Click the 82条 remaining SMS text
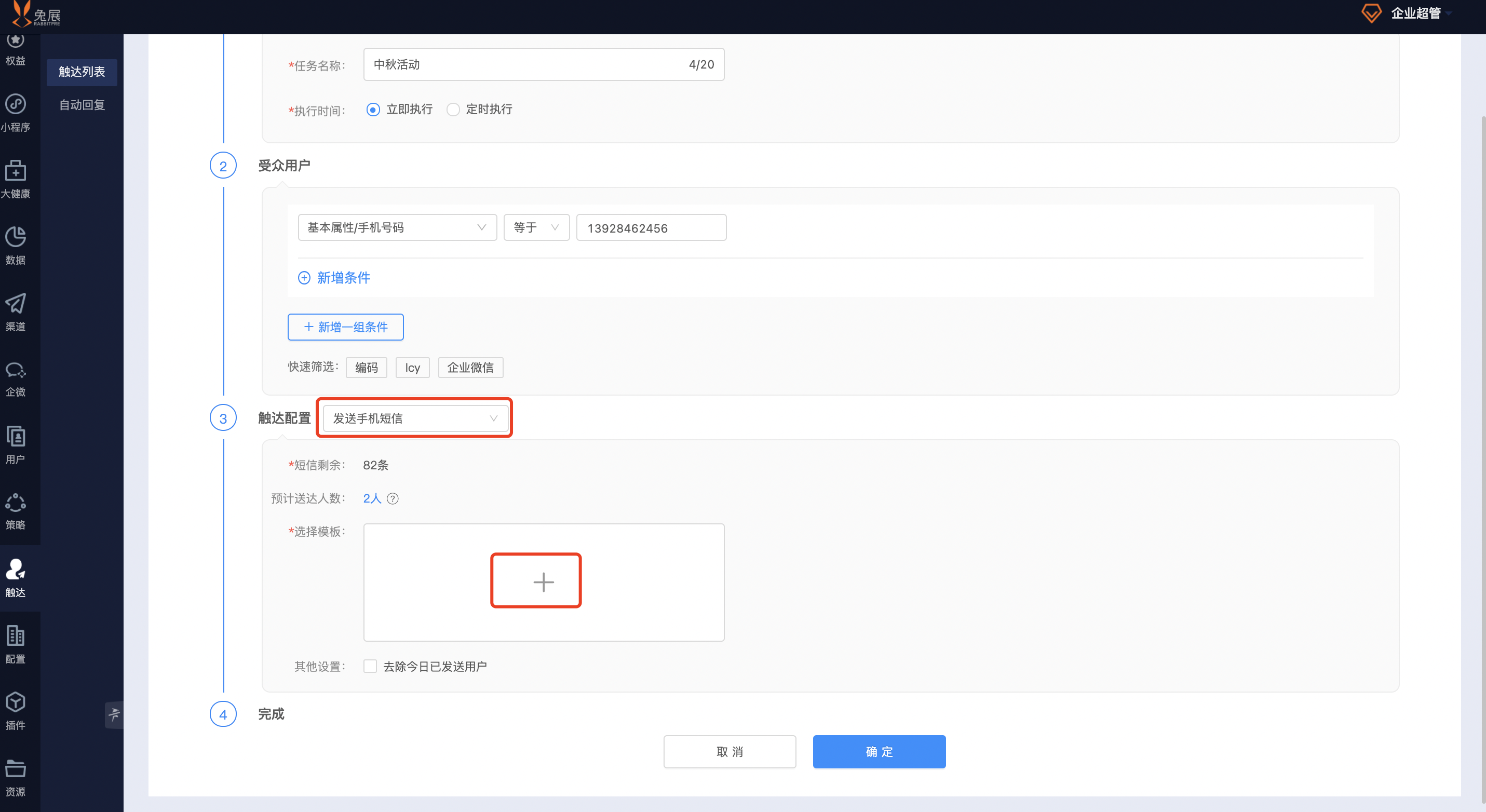The image size is (1486, 812). click(x=375, y=465)
